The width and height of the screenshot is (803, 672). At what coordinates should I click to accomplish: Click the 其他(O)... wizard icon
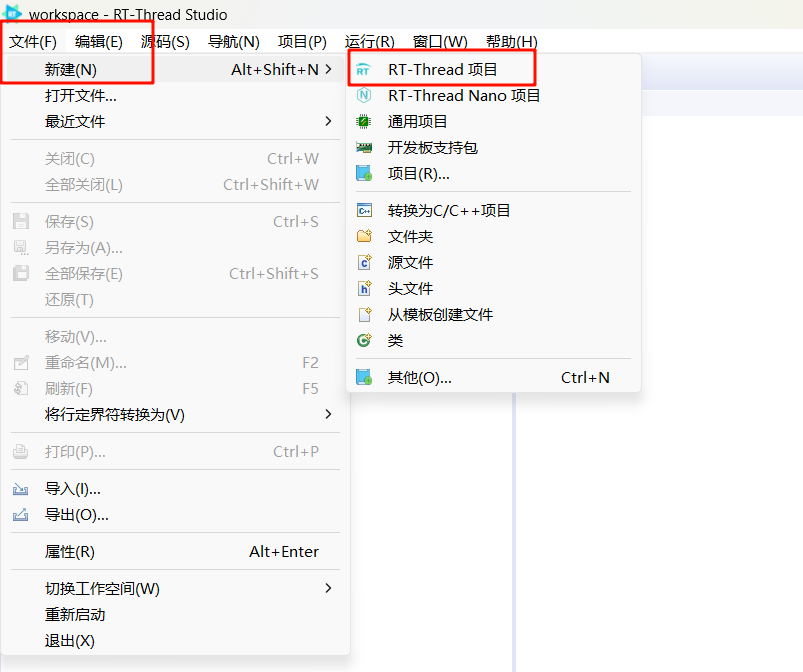(364, 377)
